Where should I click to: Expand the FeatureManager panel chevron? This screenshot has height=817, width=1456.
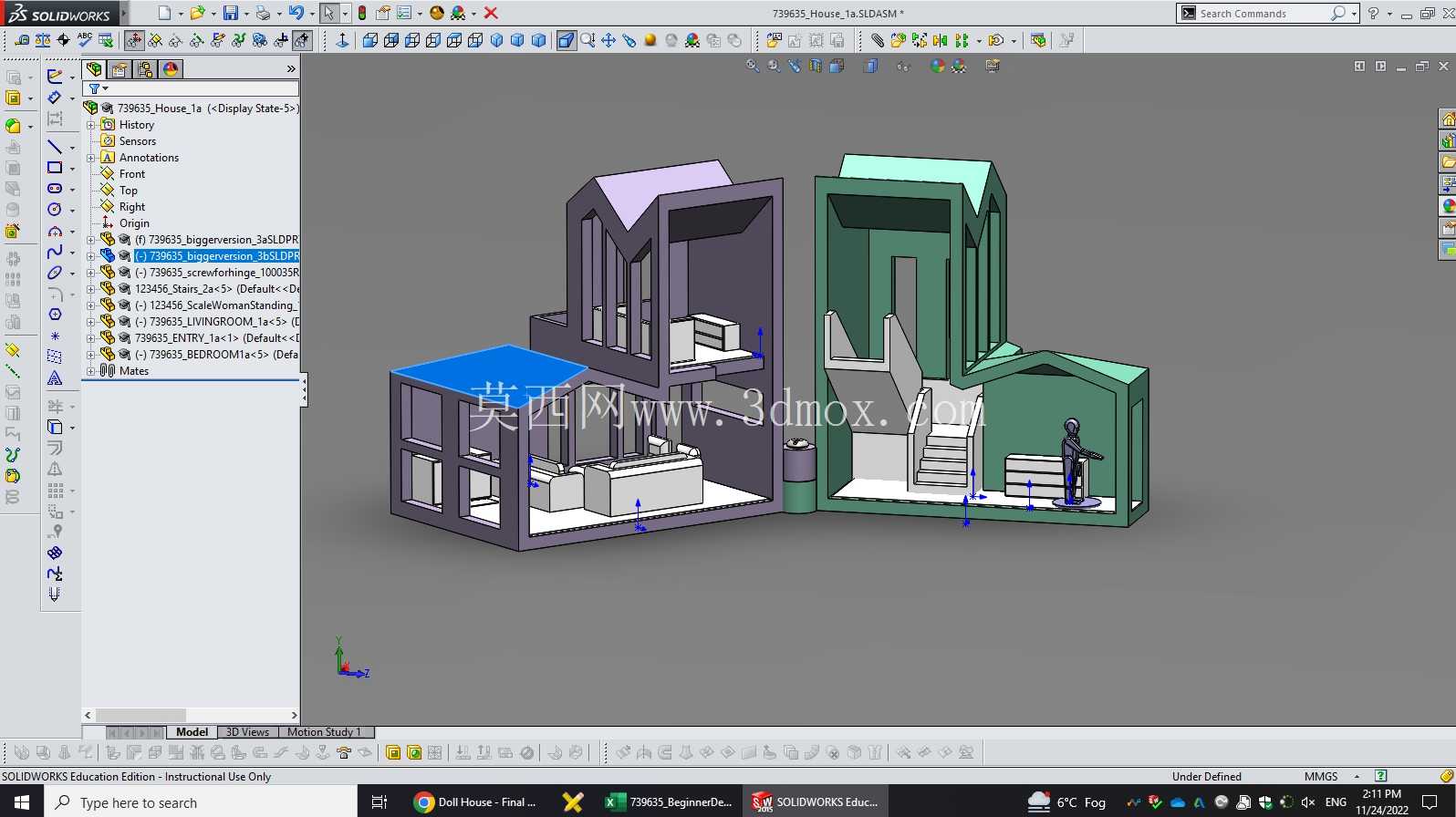point(291,69)
